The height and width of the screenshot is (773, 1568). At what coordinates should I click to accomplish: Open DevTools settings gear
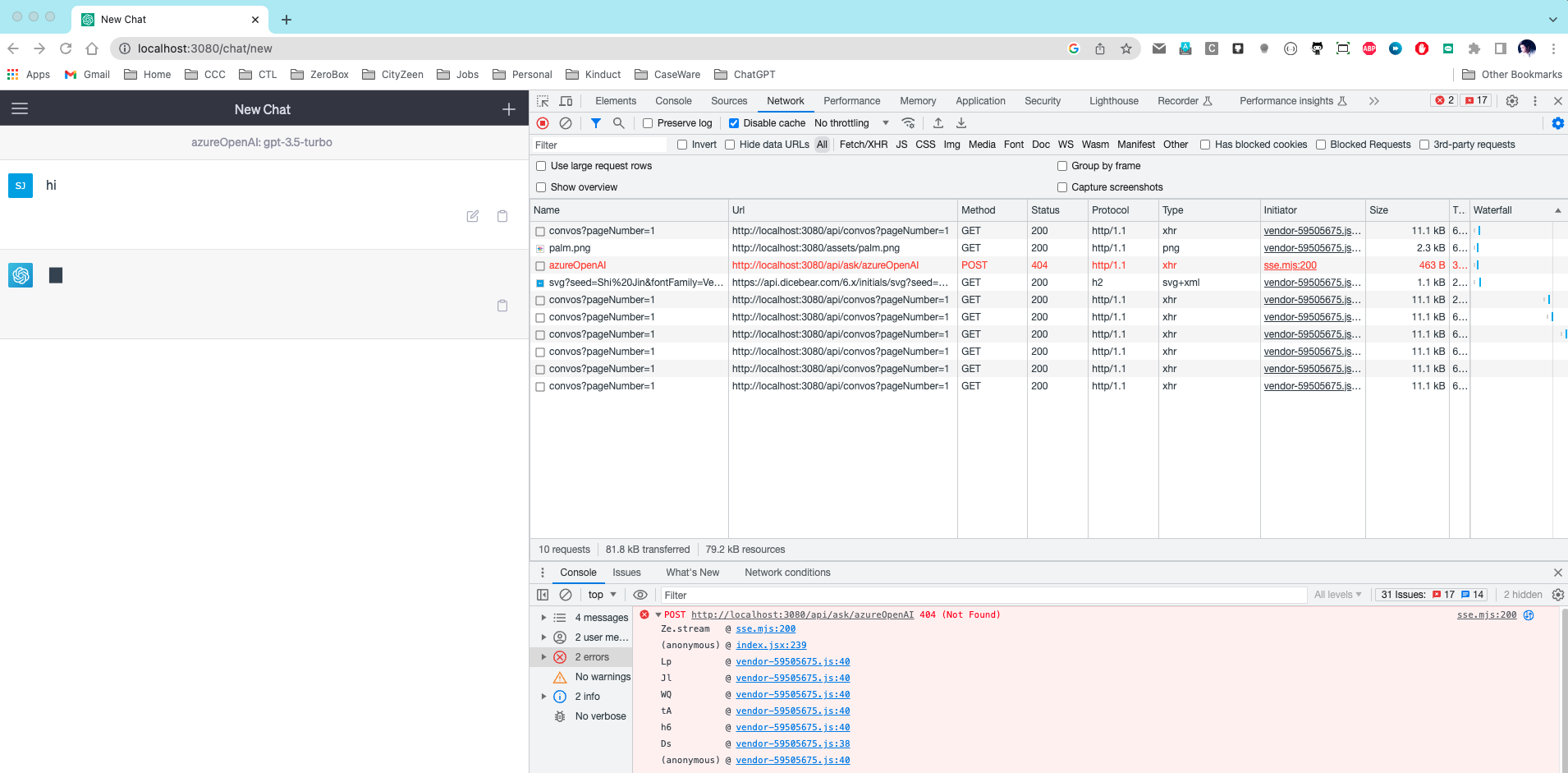(1511, 100)
